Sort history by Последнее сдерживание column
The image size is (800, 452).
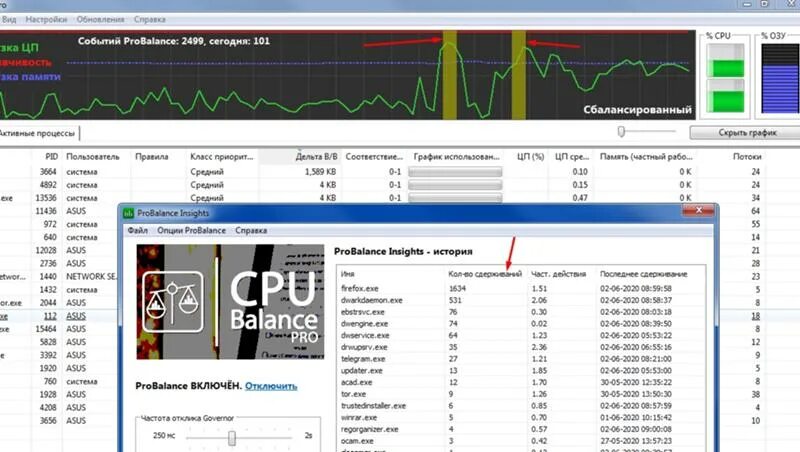[x=643, y=274]
